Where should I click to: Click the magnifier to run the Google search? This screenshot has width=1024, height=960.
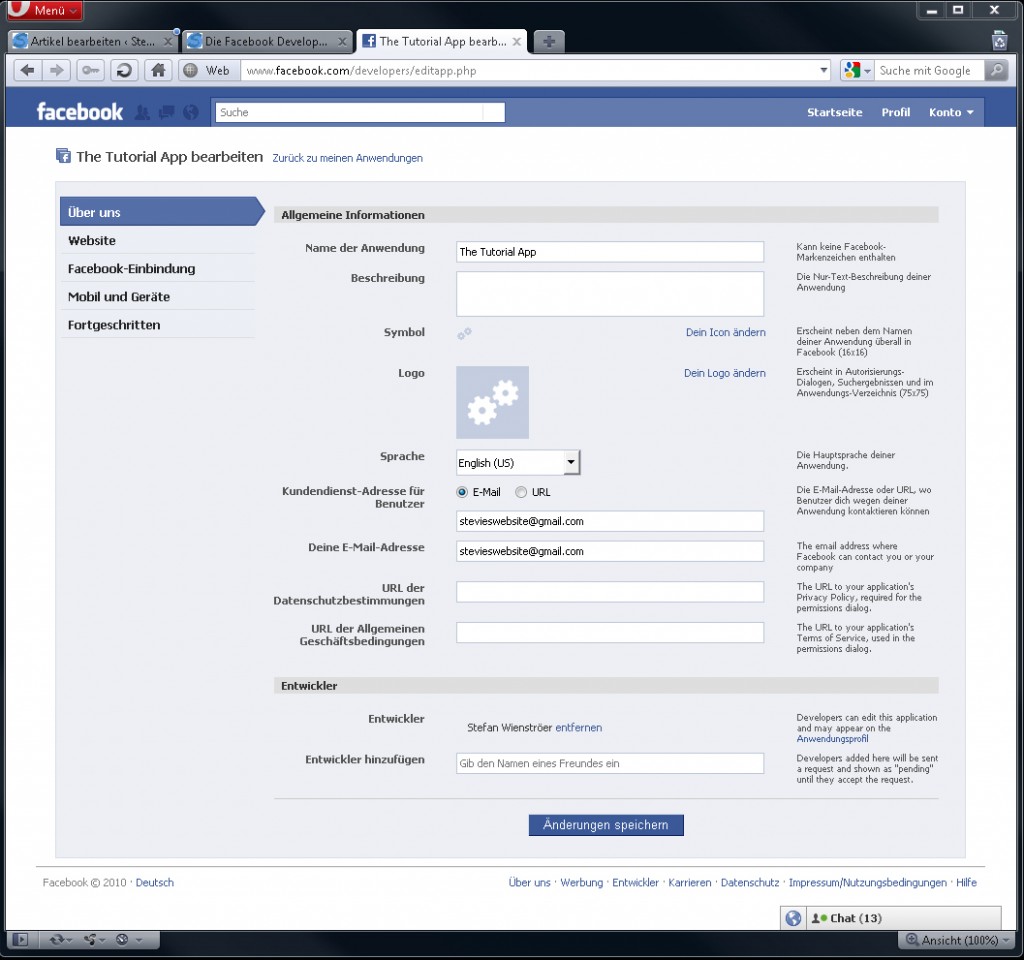[997, 70]
